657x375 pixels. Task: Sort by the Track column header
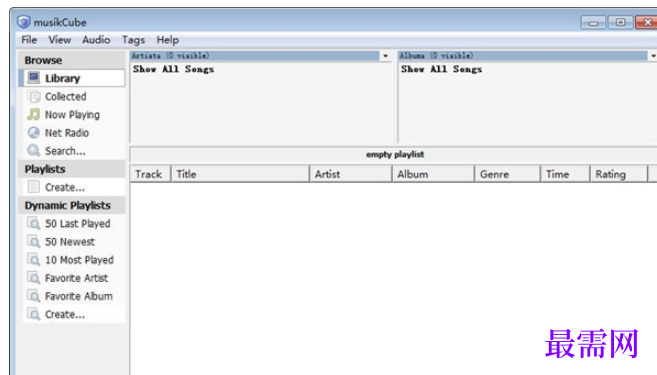click(150, 174)
